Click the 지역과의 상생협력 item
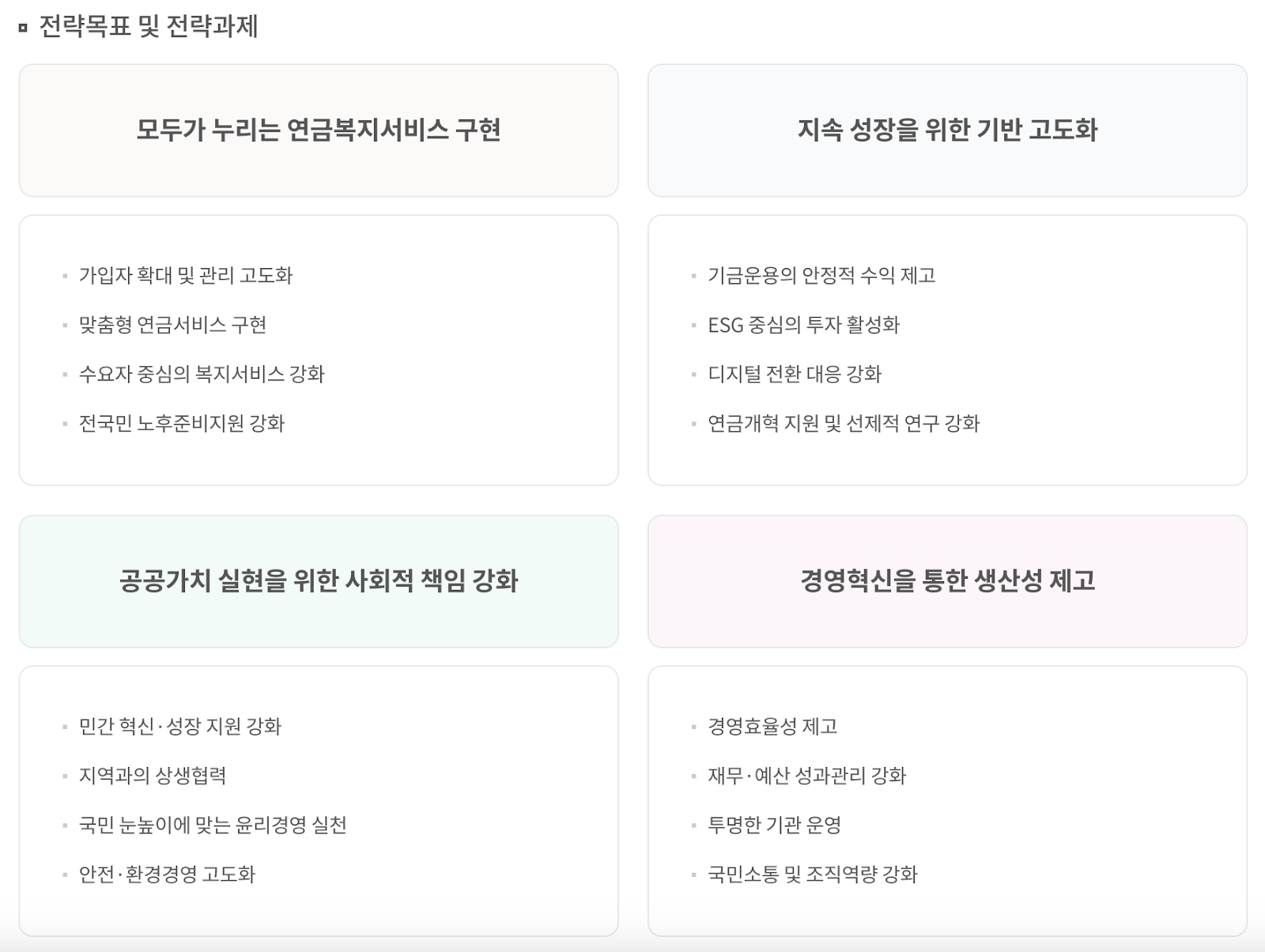 pyautogui.click(x=153, y=776)
